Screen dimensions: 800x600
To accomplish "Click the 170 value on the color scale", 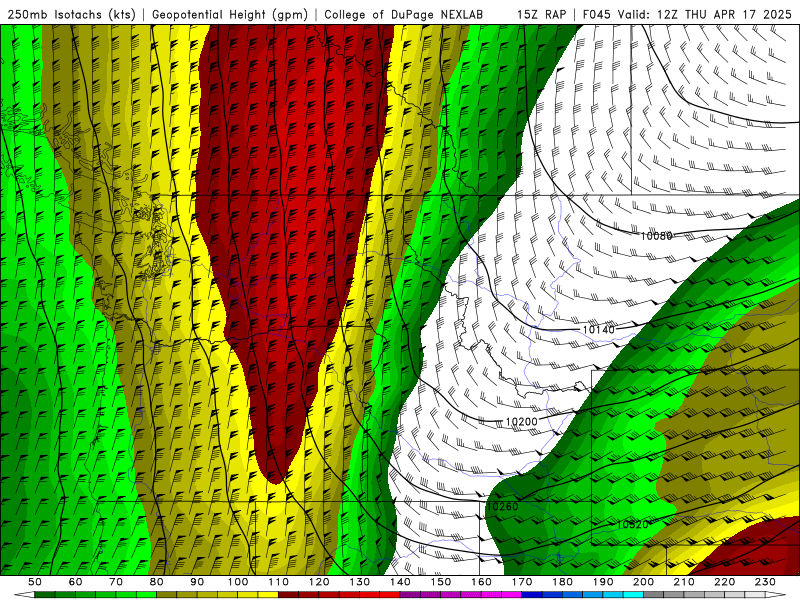I will click(522, 582).
